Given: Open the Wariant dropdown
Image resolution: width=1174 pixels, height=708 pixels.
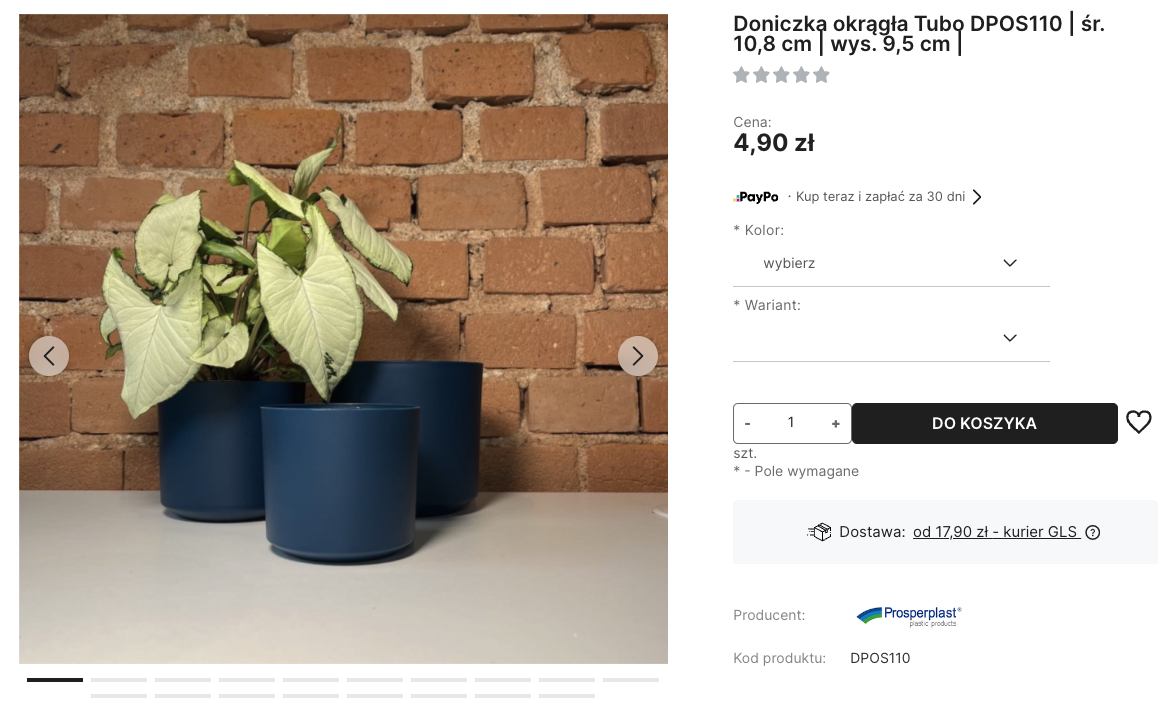Looking at the screenshot, I should point(891,338).
